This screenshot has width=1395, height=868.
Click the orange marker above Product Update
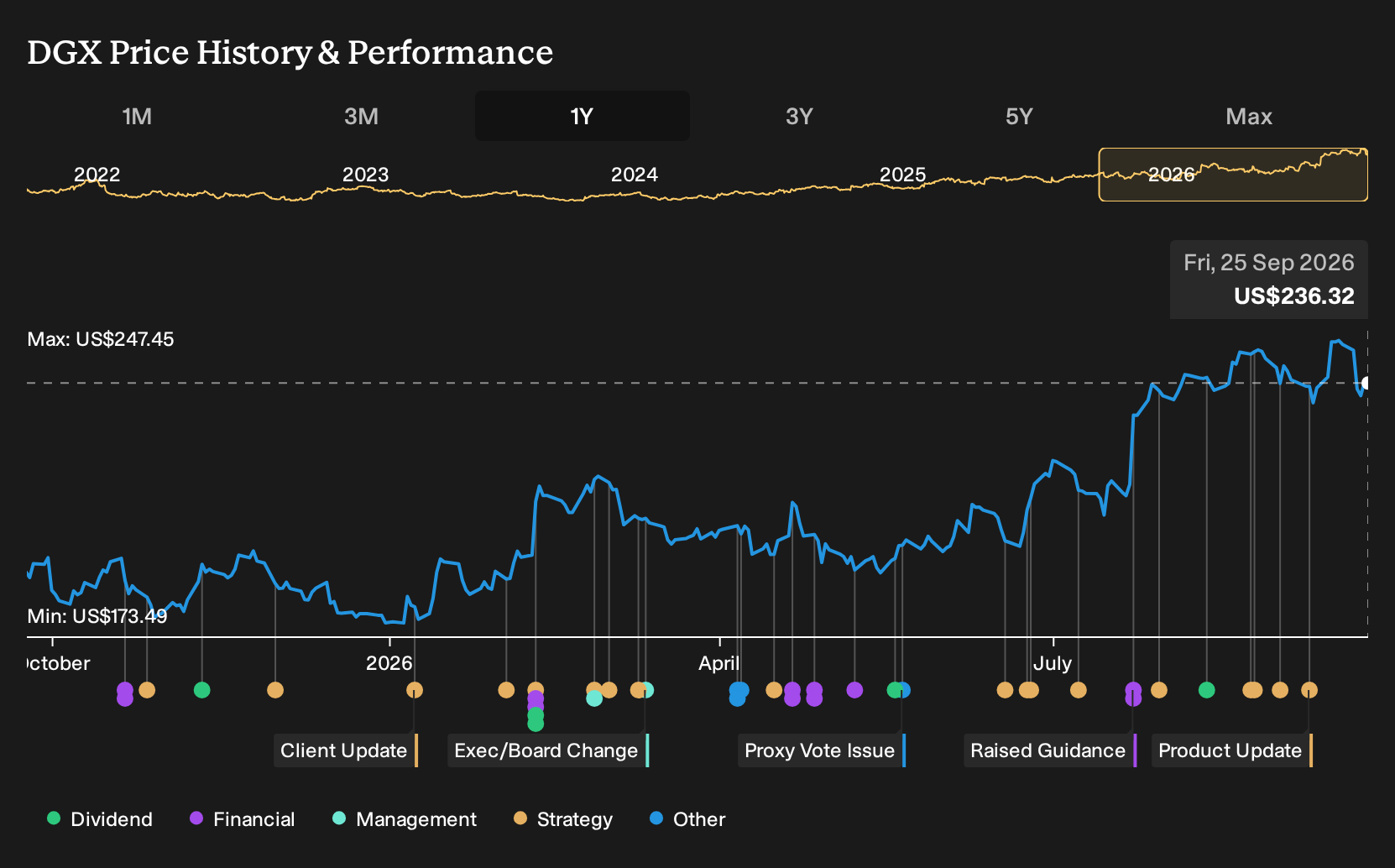click(x=1309, y=690)
